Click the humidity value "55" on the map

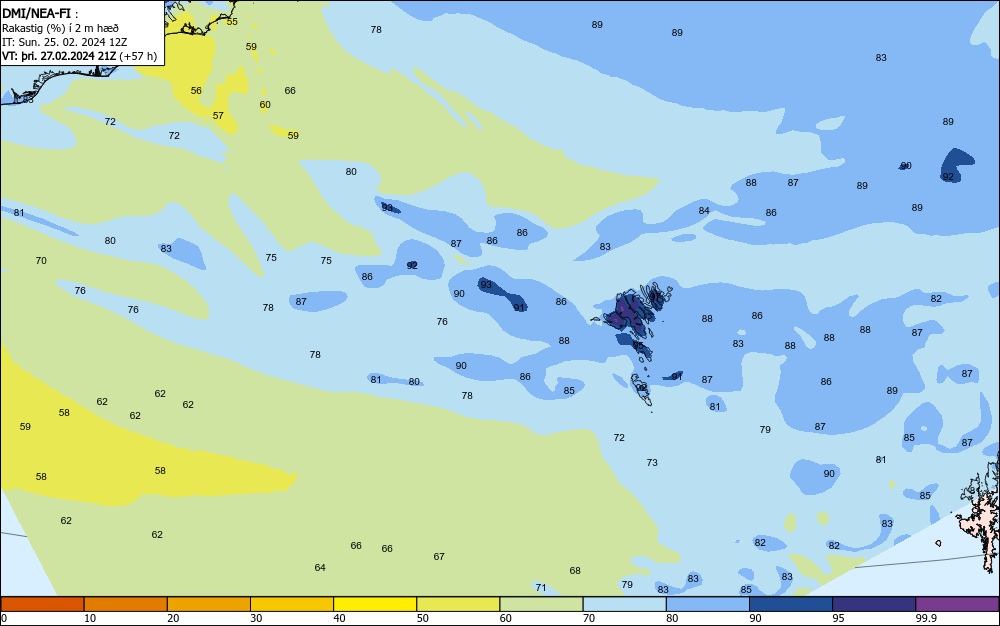tap(232, 22)
